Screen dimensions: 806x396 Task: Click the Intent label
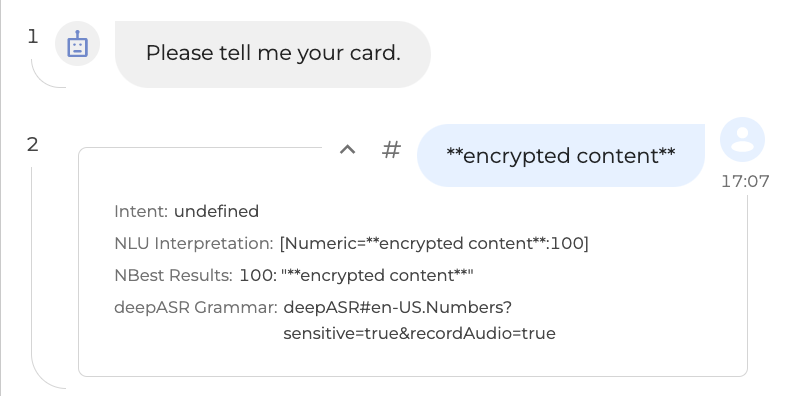coord(141,211)
